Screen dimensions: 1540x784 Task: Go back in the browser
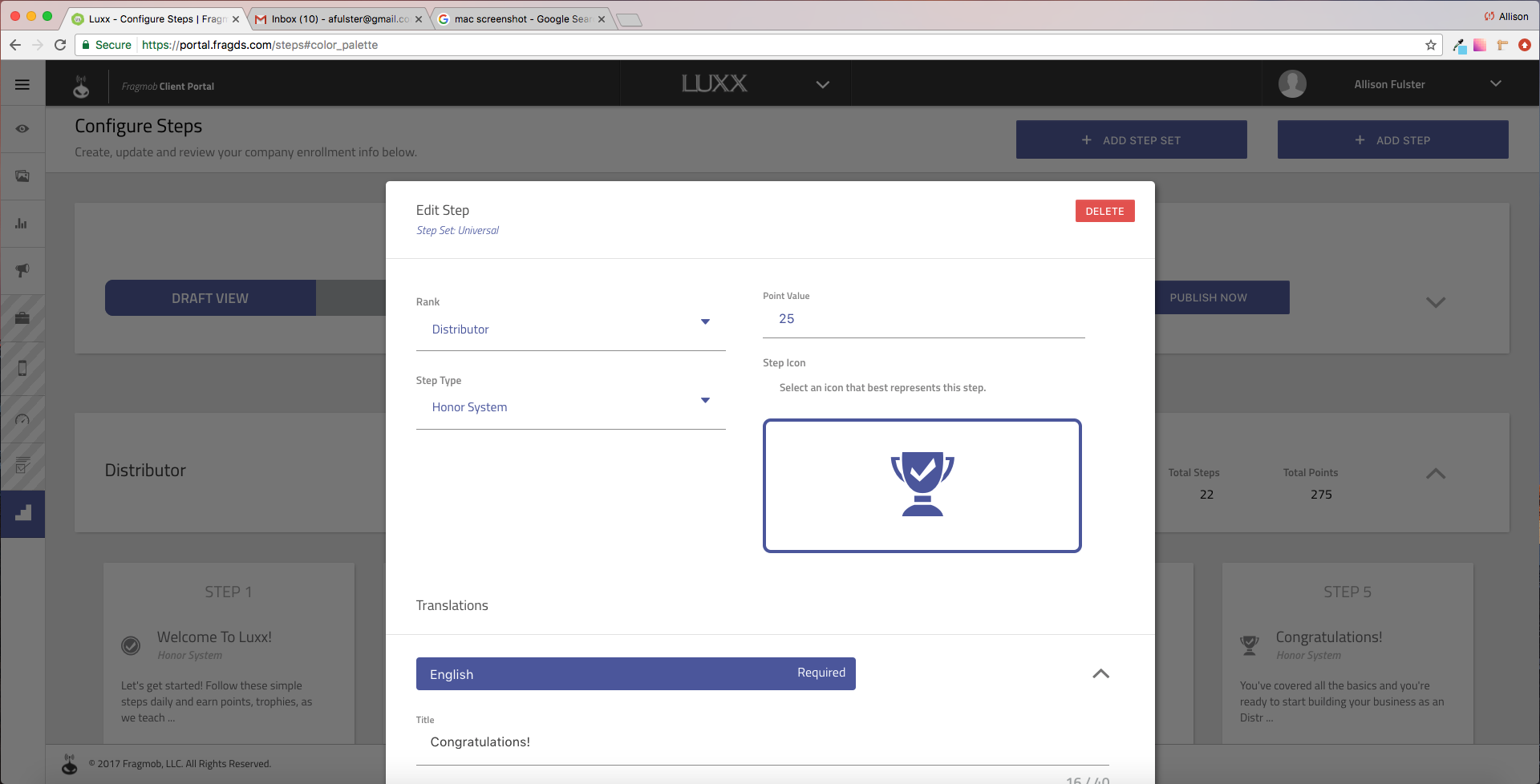point(15,45)
